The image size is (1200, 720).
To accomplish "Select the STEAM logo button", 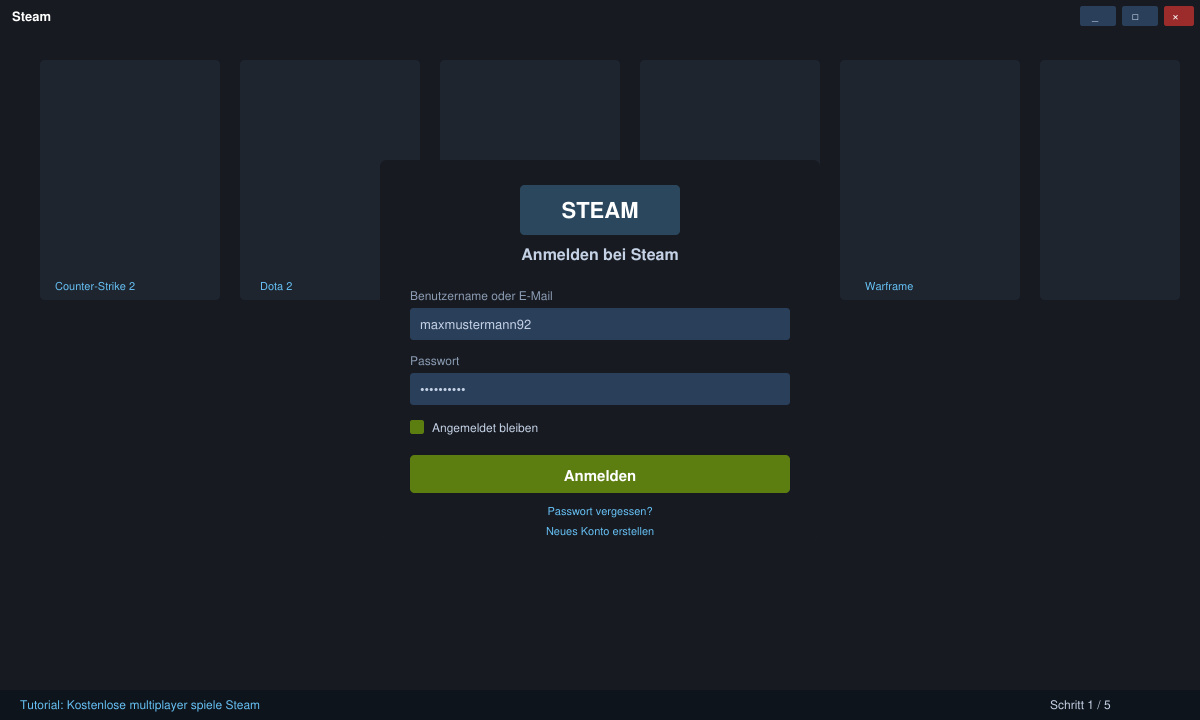I will click(x=600, y=210).
